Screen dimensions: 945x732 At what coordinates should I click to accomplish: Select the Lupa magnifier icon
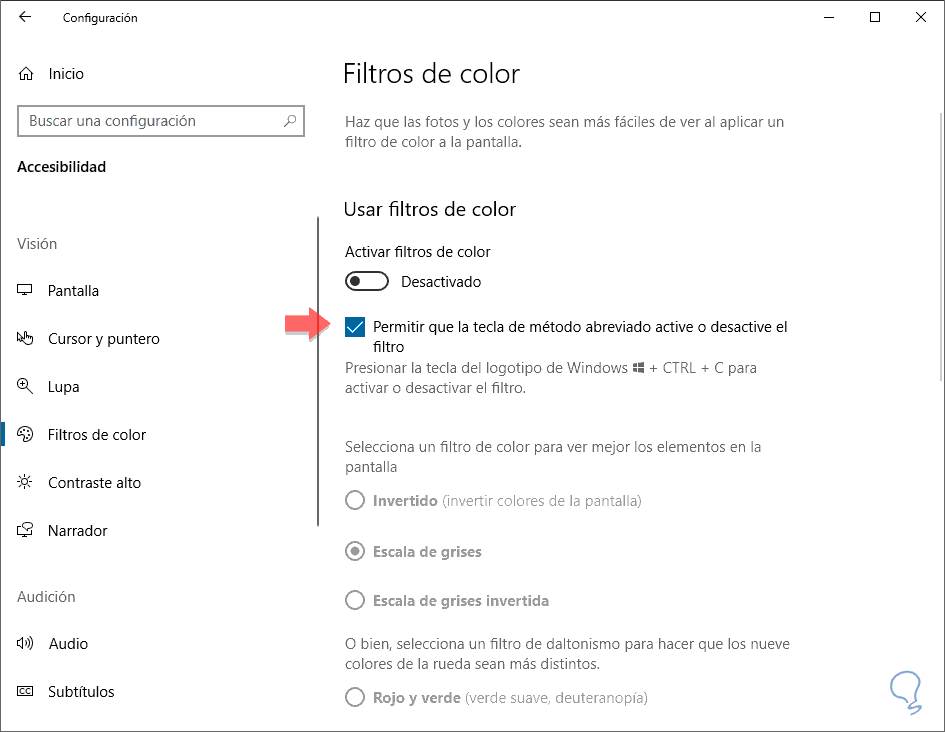click(x=26, y=387)
